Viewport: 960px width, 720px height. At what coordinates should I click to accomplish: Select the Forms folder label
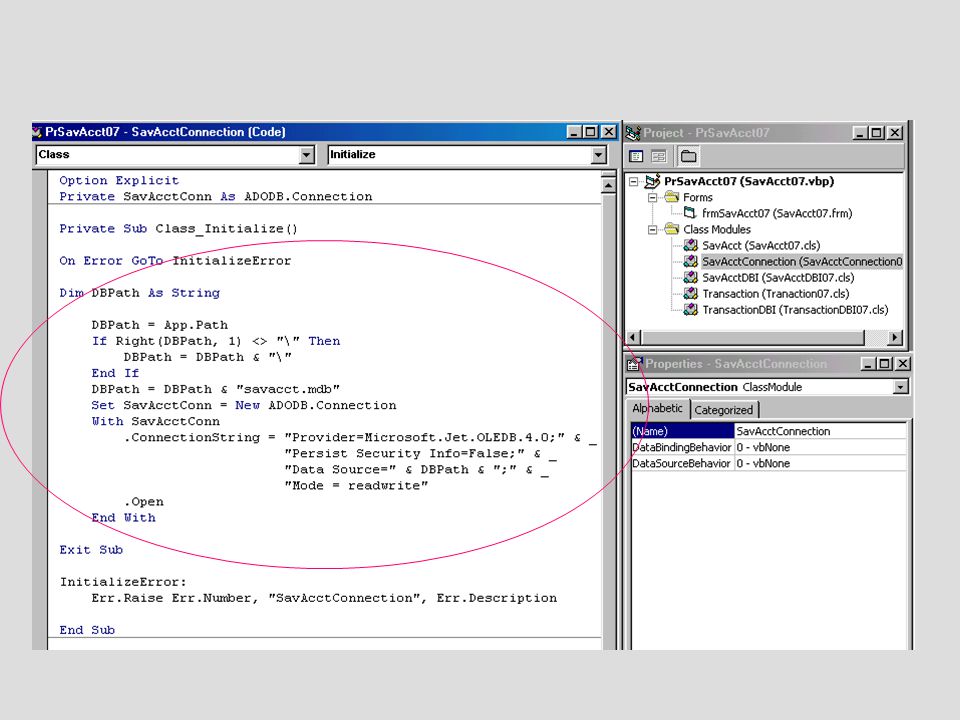pos(698,197)
